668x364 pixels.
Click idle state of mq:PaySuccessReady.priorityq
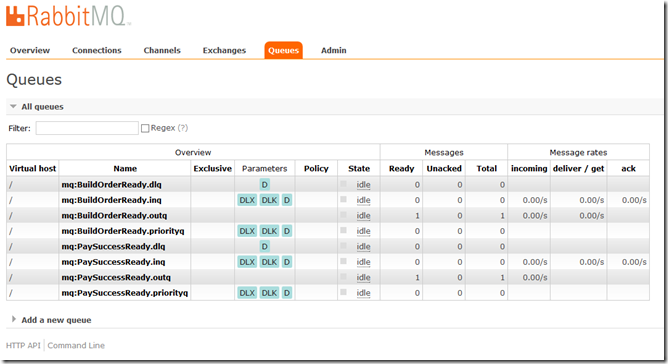(x=363, y=293)
